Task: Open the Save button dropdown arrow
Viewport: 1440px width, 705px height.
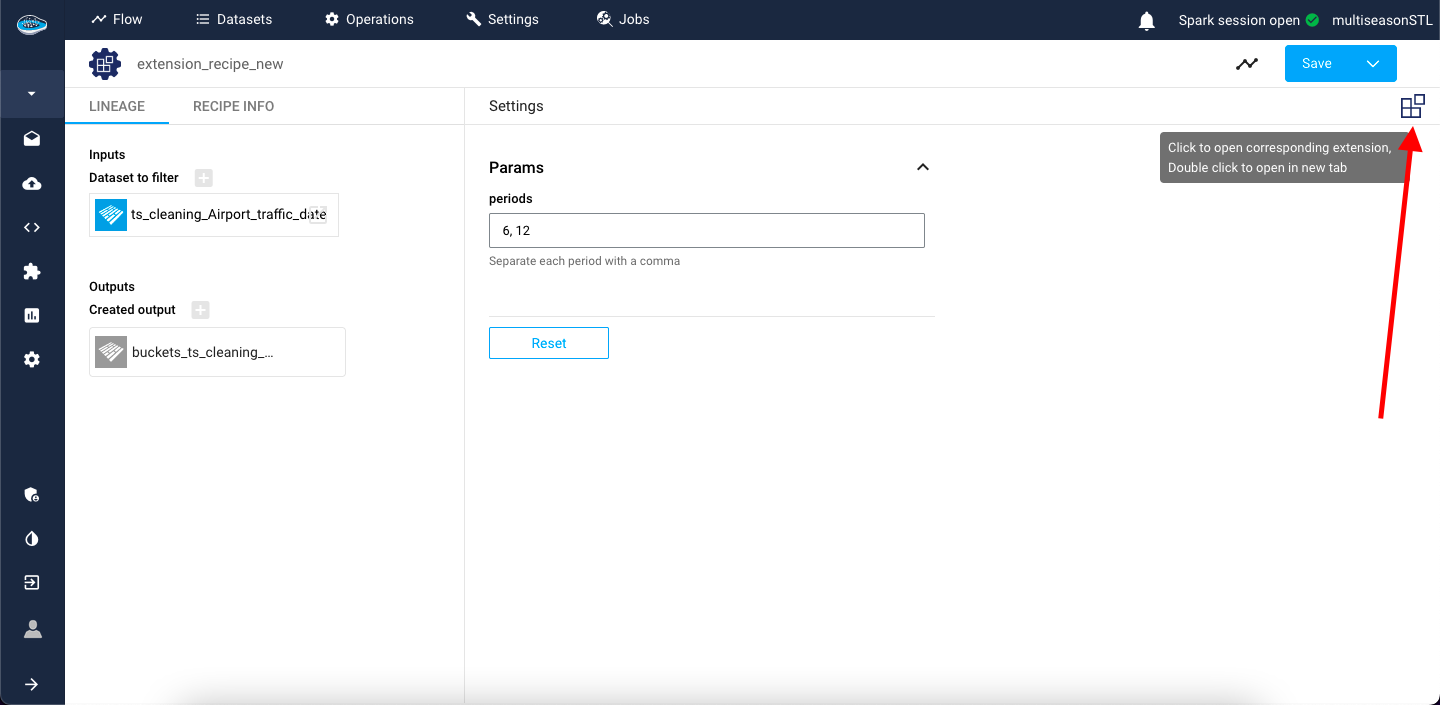Action: [1373, 64]
